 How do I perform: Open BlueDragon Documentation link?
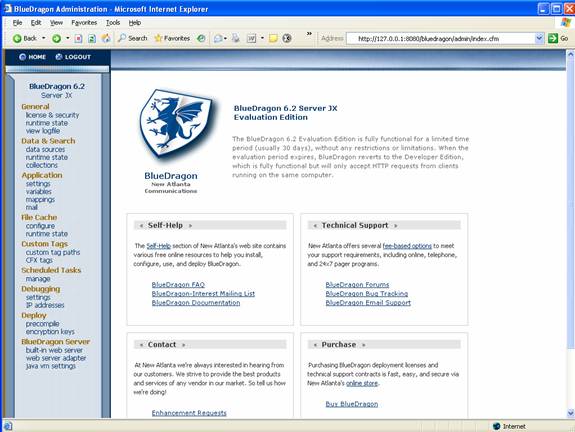(x=196, y=303)
